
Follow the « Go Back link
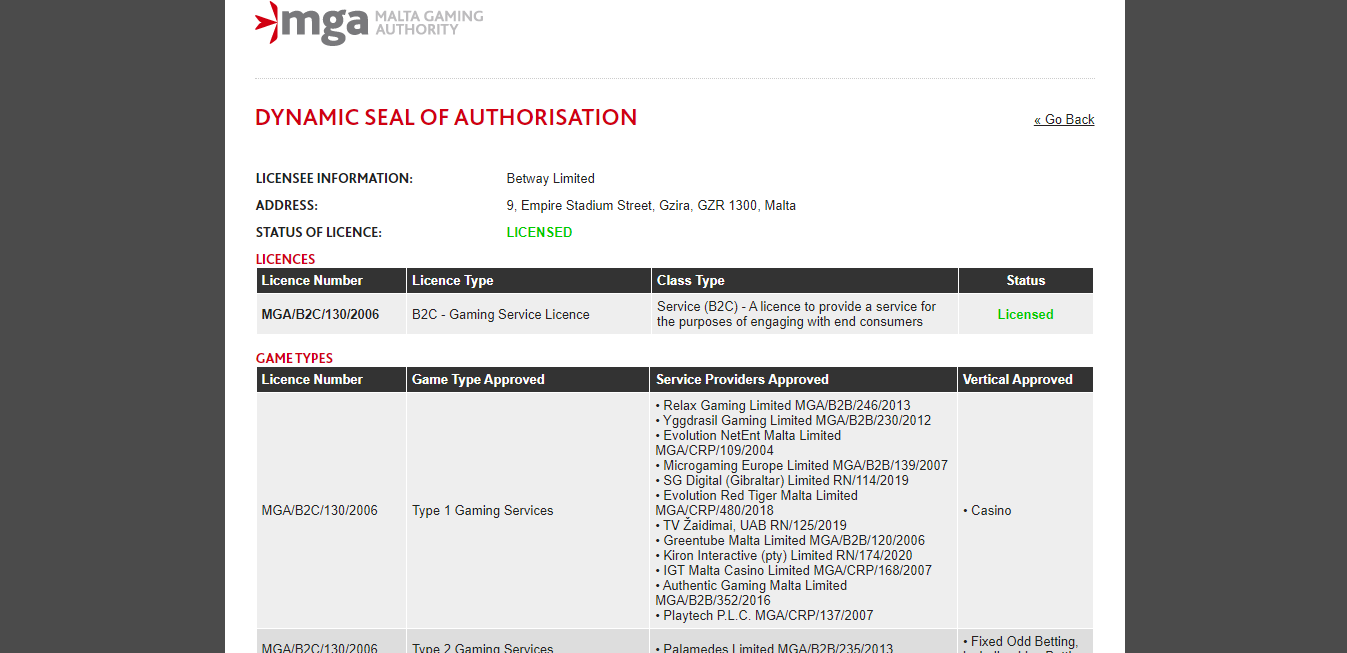click(x=1064, y=120)
